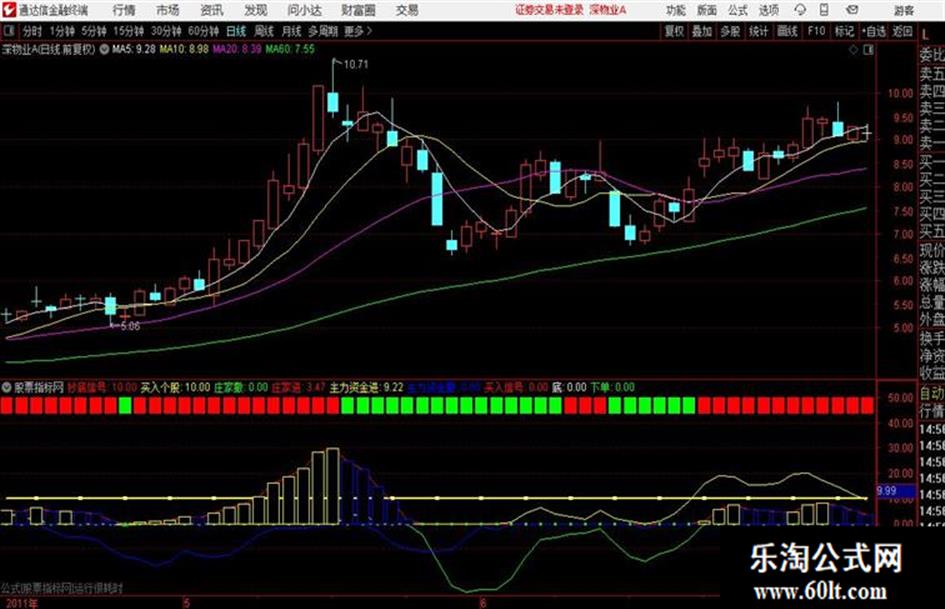Screen dimensions: 945x609
Task: Open the 发现 menu
Action: click(x=256, y=10)
